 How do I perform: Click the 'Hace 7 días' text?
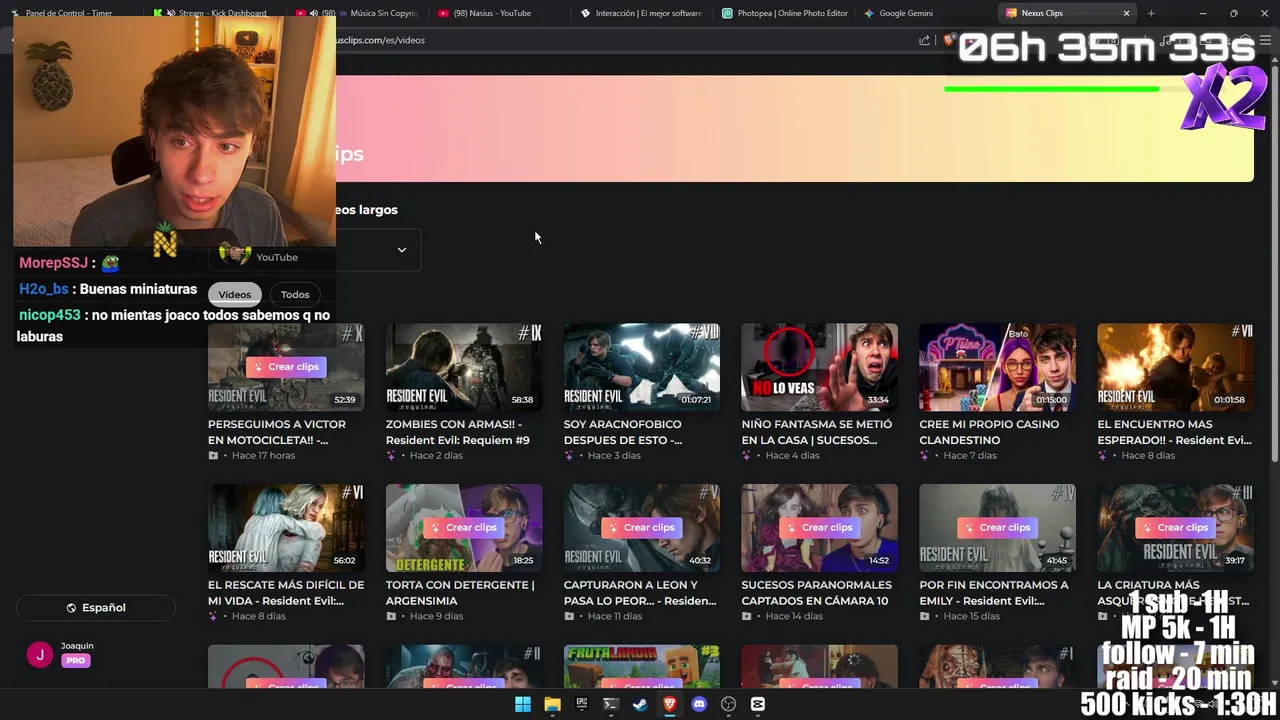click(970, 456)
